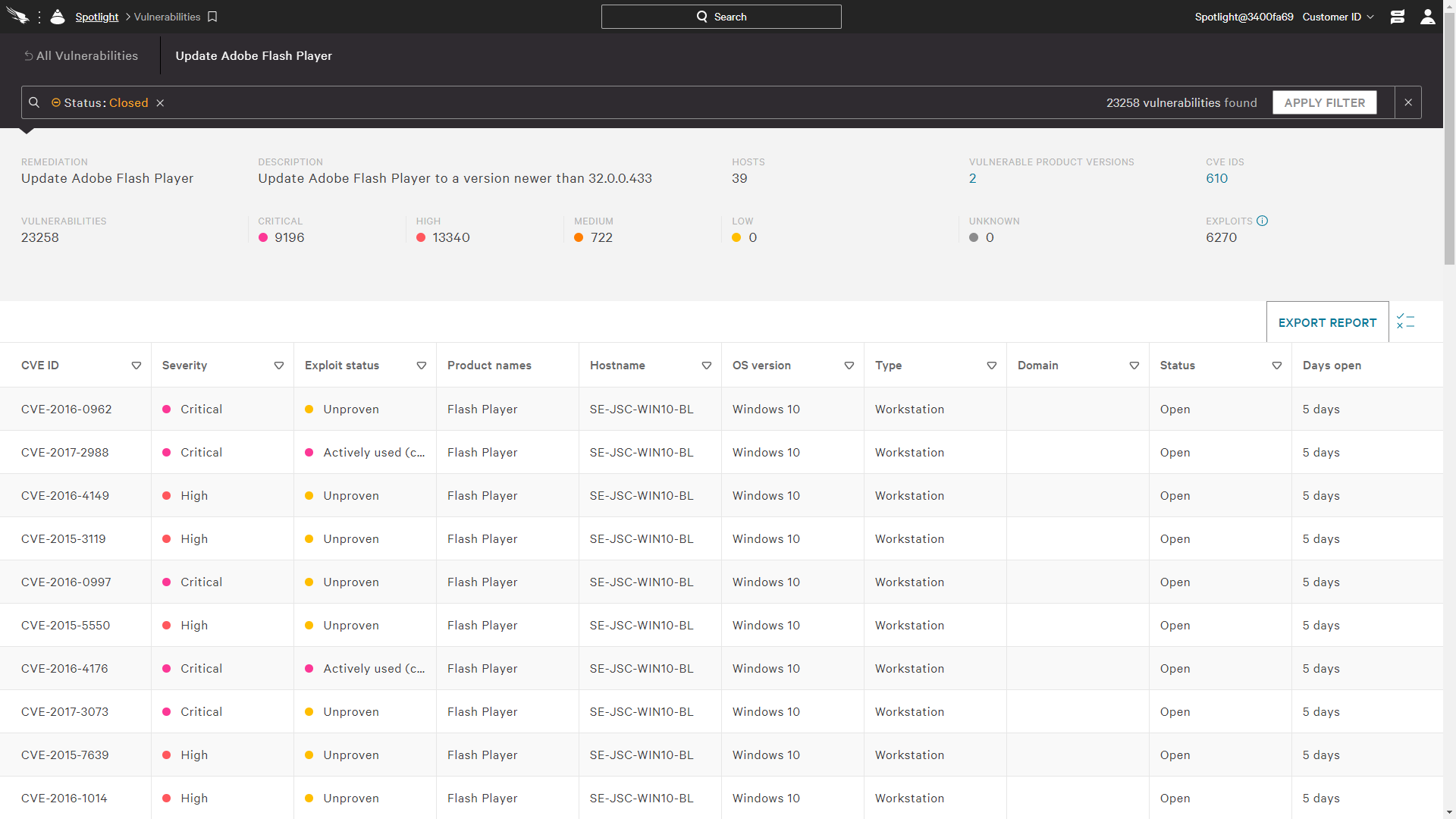Click the CrowdStrike falcon logo icon

pyautogui.click(x=17, y=17)
